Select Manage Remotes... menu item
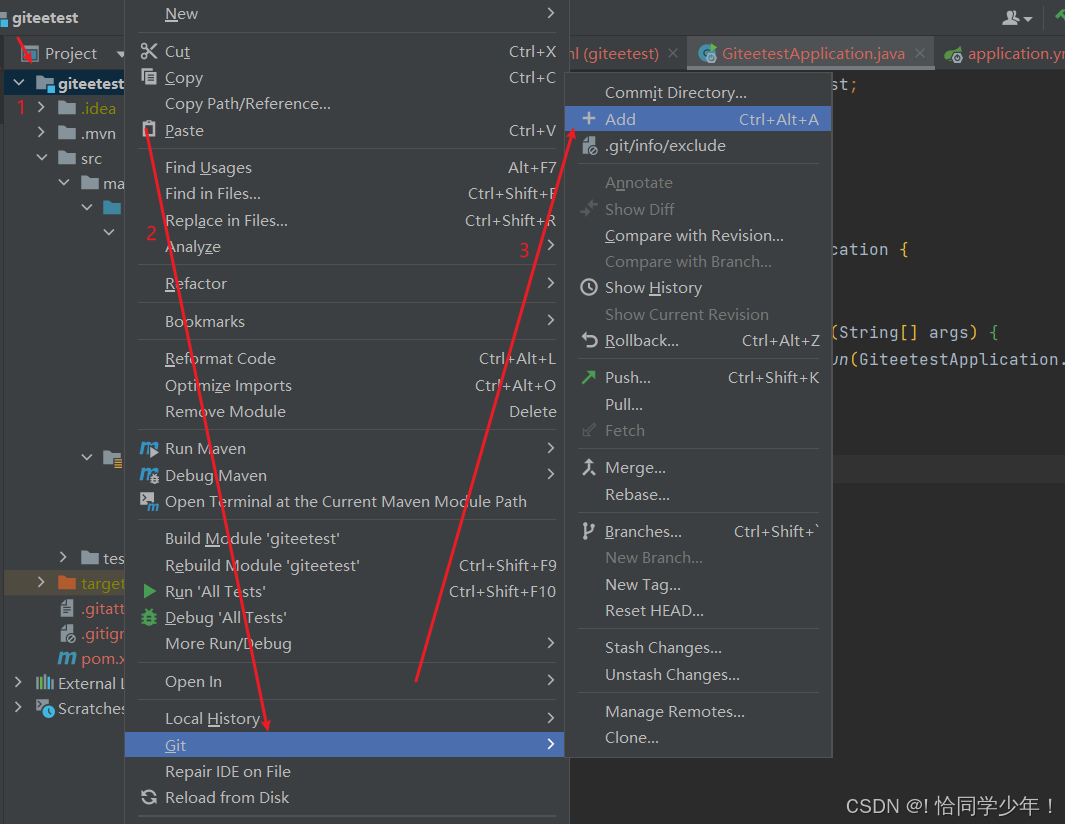This screenshot has height=824, width=1065. (x=698, y=711)
